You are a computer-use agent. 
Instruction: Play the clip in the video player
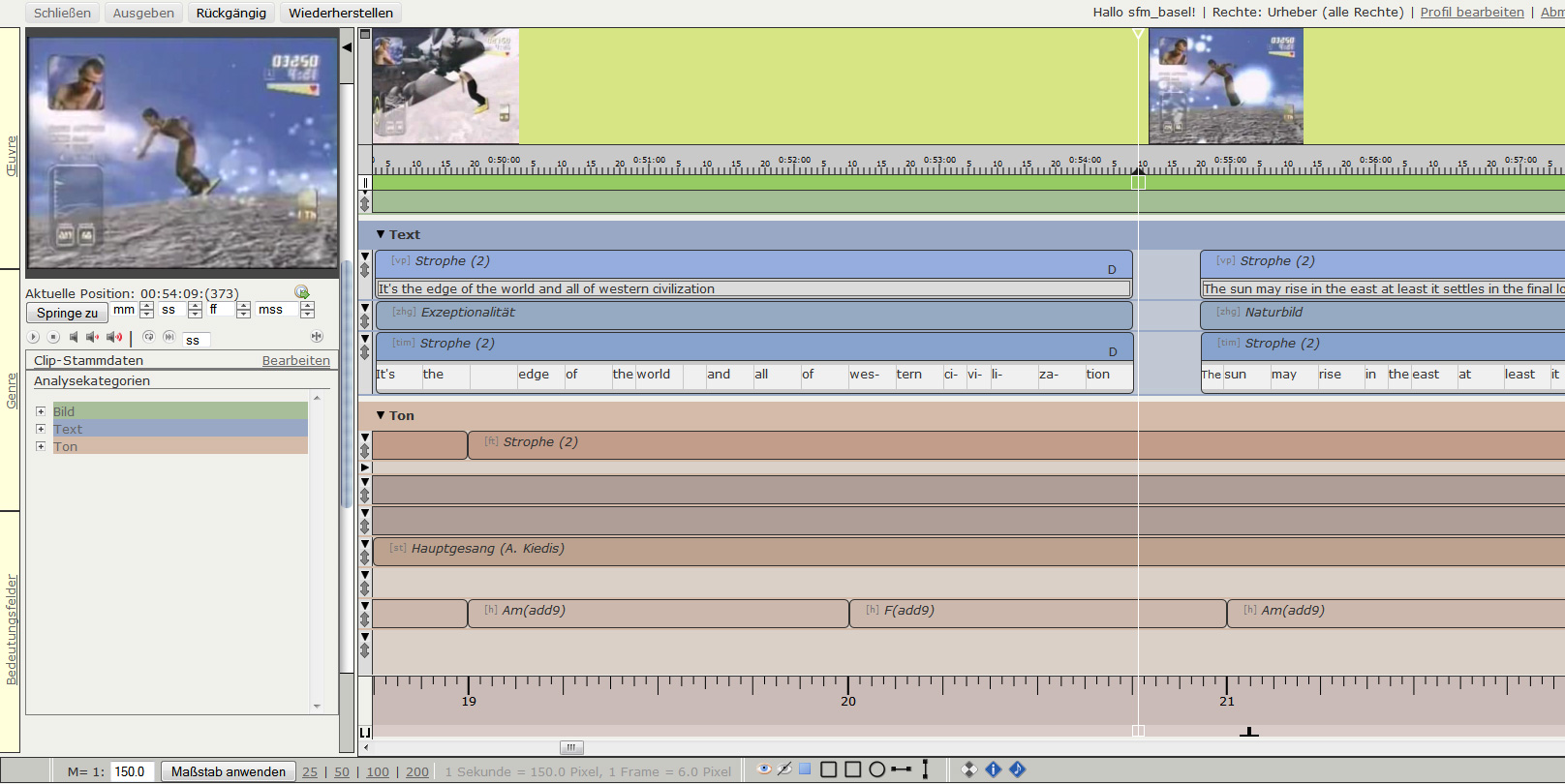pyautogui.click(x=33, y=337)
